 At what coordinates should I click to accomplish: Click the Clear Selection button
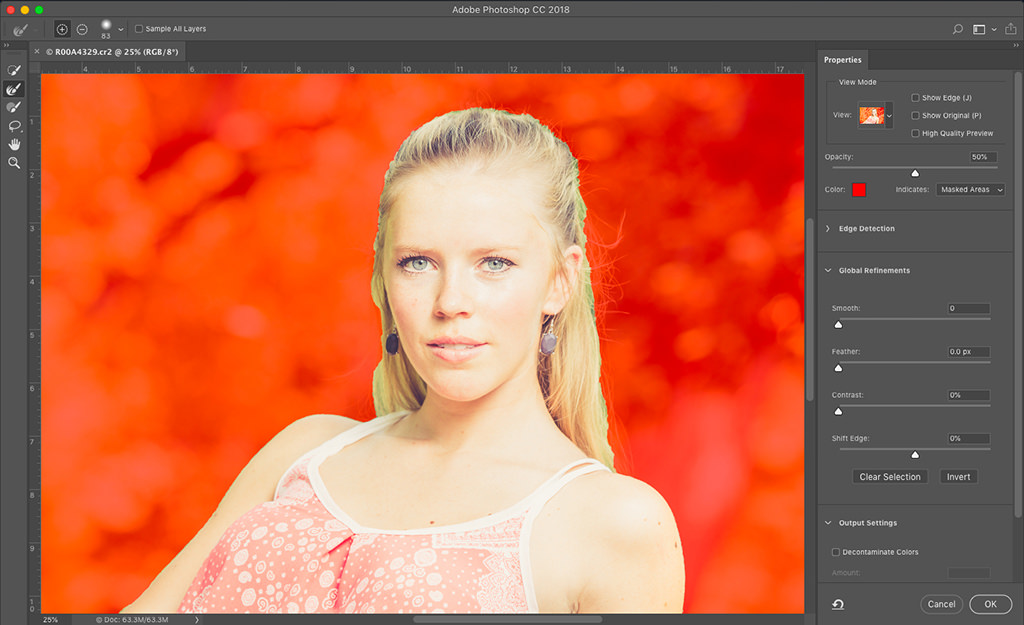pos(889,477)
